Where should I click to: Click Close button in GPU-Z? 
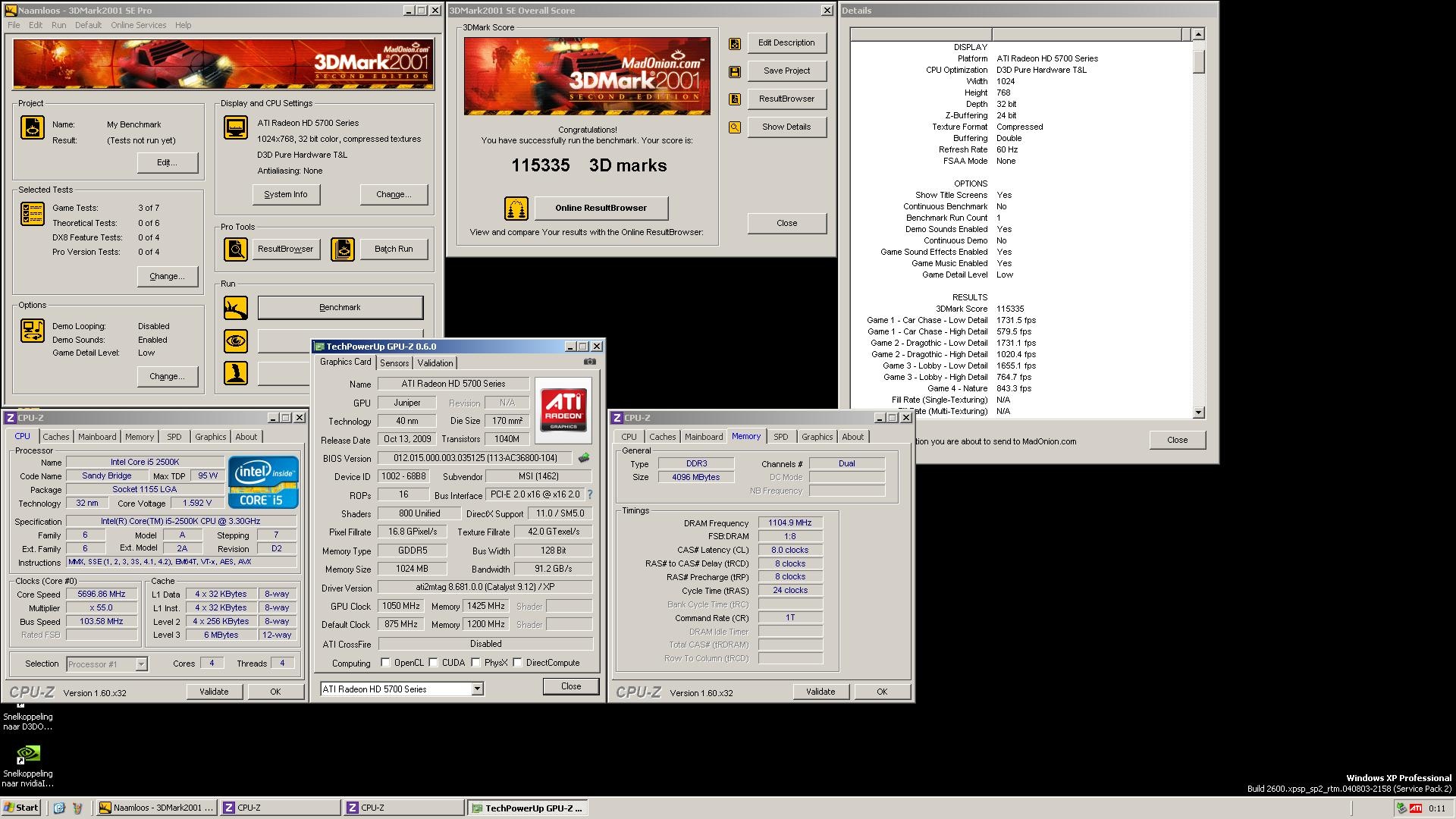tap(571, 686)
